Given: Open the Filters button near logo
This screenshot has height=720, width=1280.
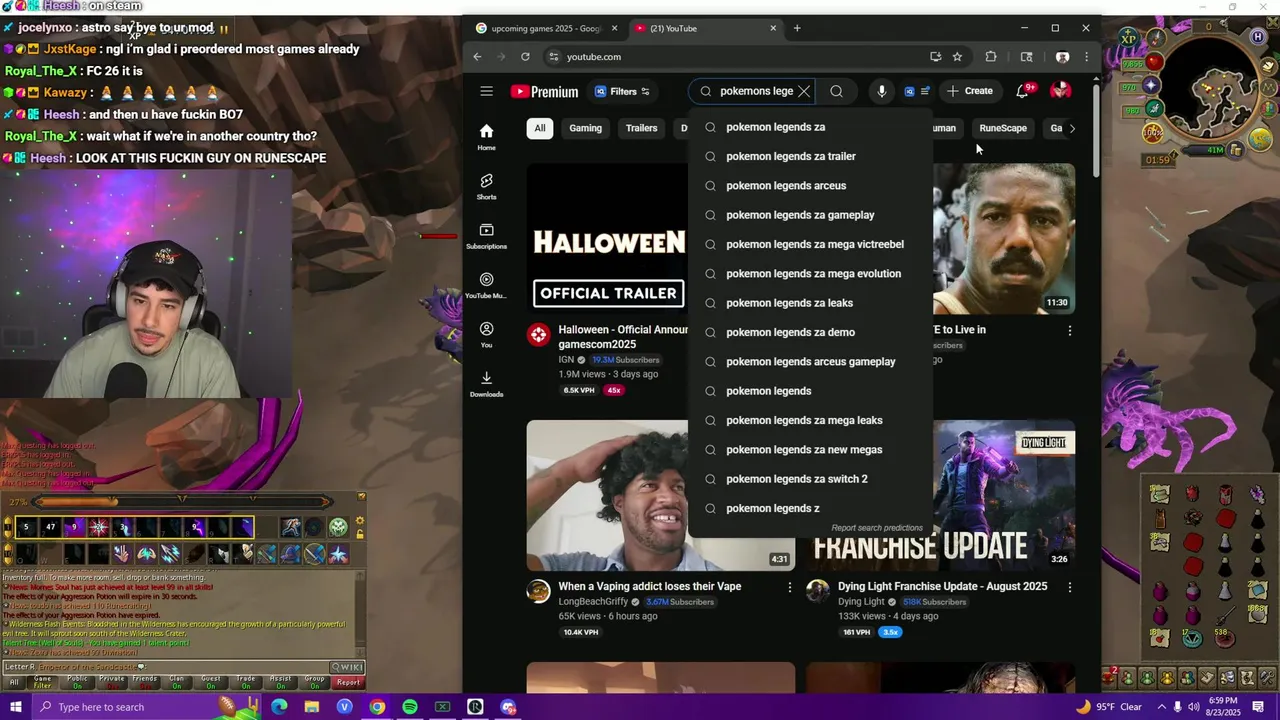Looking at the screenshot, I should pos(622,91).
